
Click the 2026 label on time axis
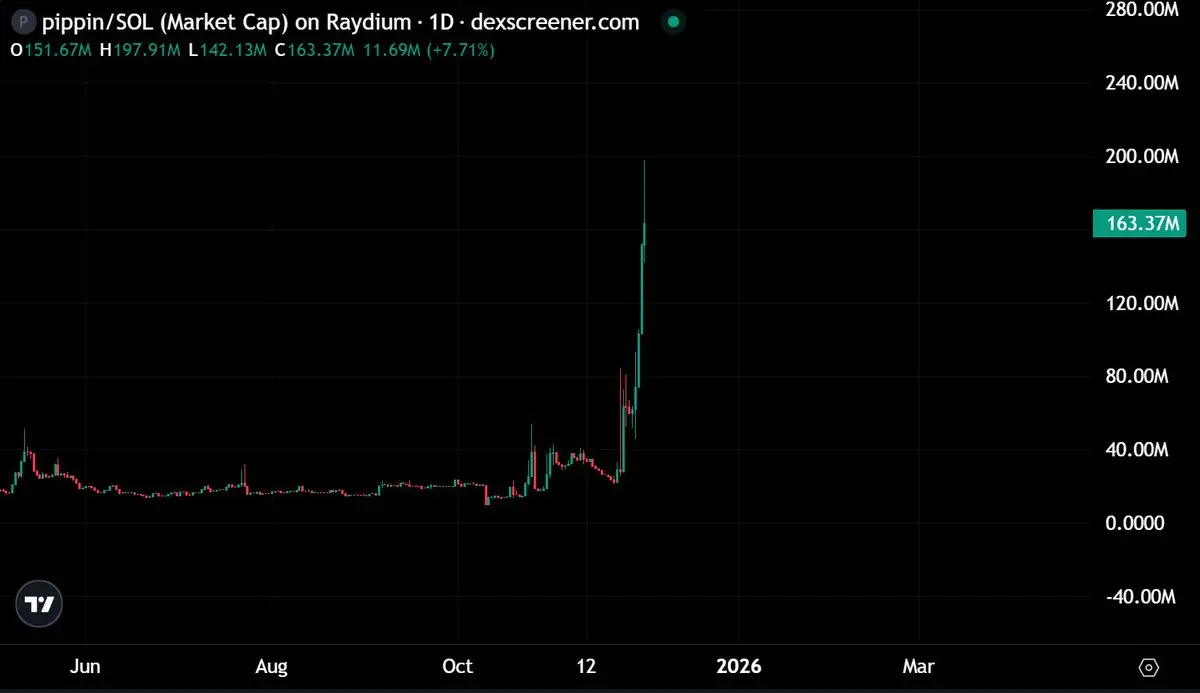(x=738, y=666)
